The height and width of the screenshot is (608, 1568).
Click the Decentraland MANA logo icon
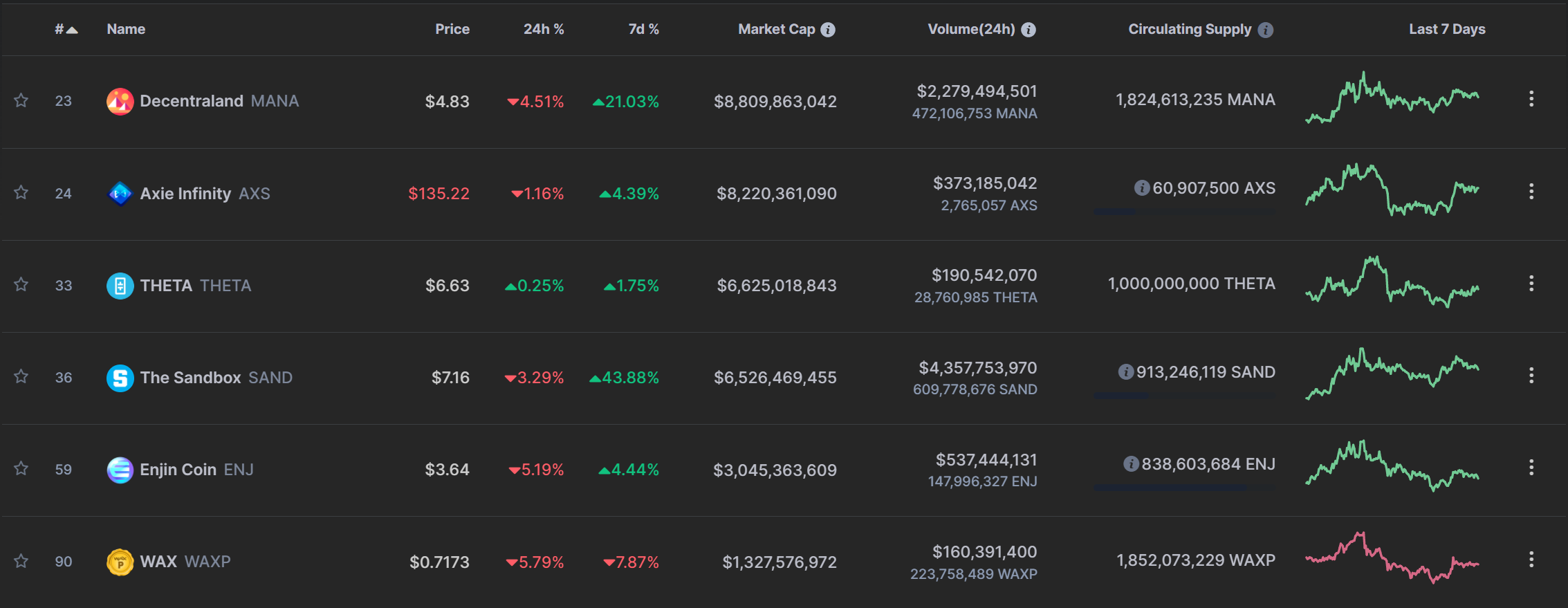[120, 102]
